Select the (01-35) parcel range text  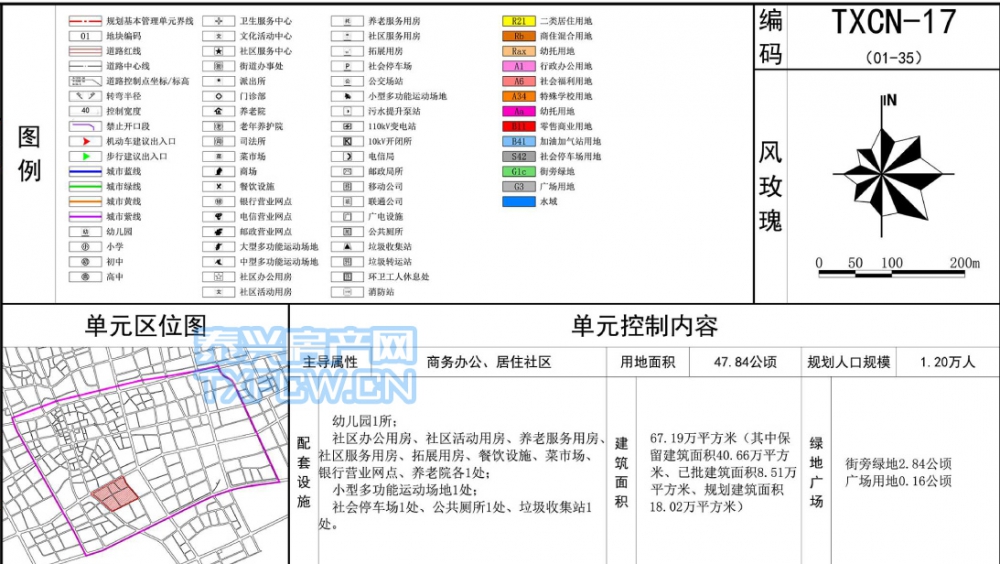coord(894,57)
